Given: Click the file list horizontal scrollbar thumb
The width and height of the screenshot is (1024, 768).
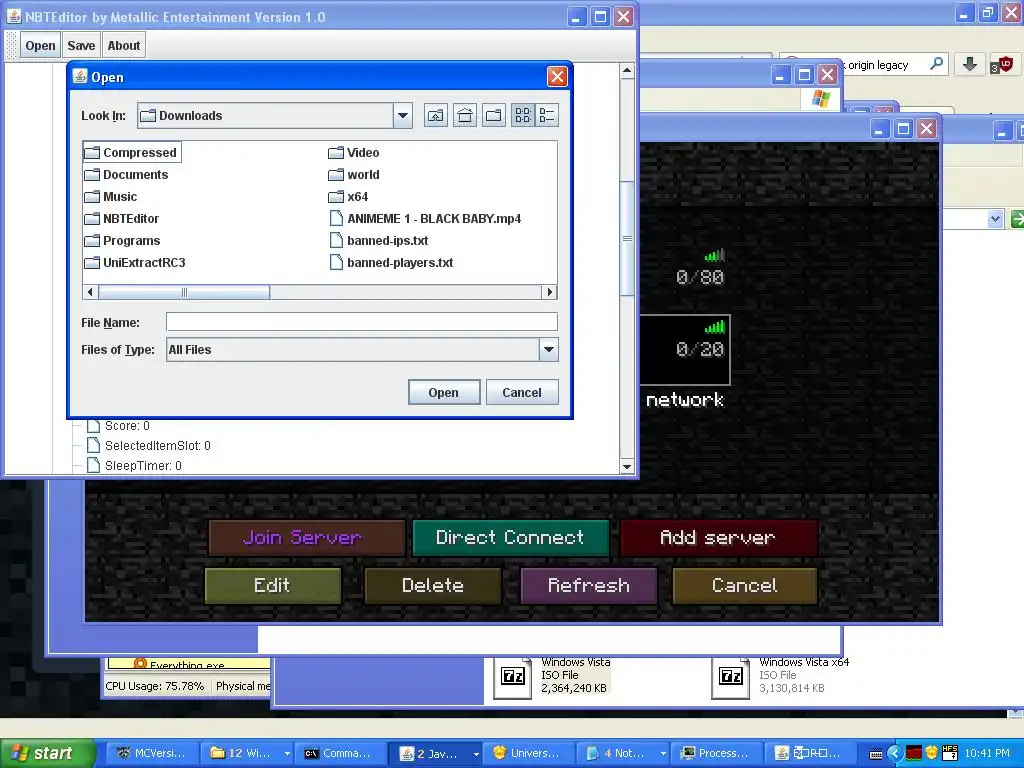Looking at the screenshot, I should tap(184, 292).
